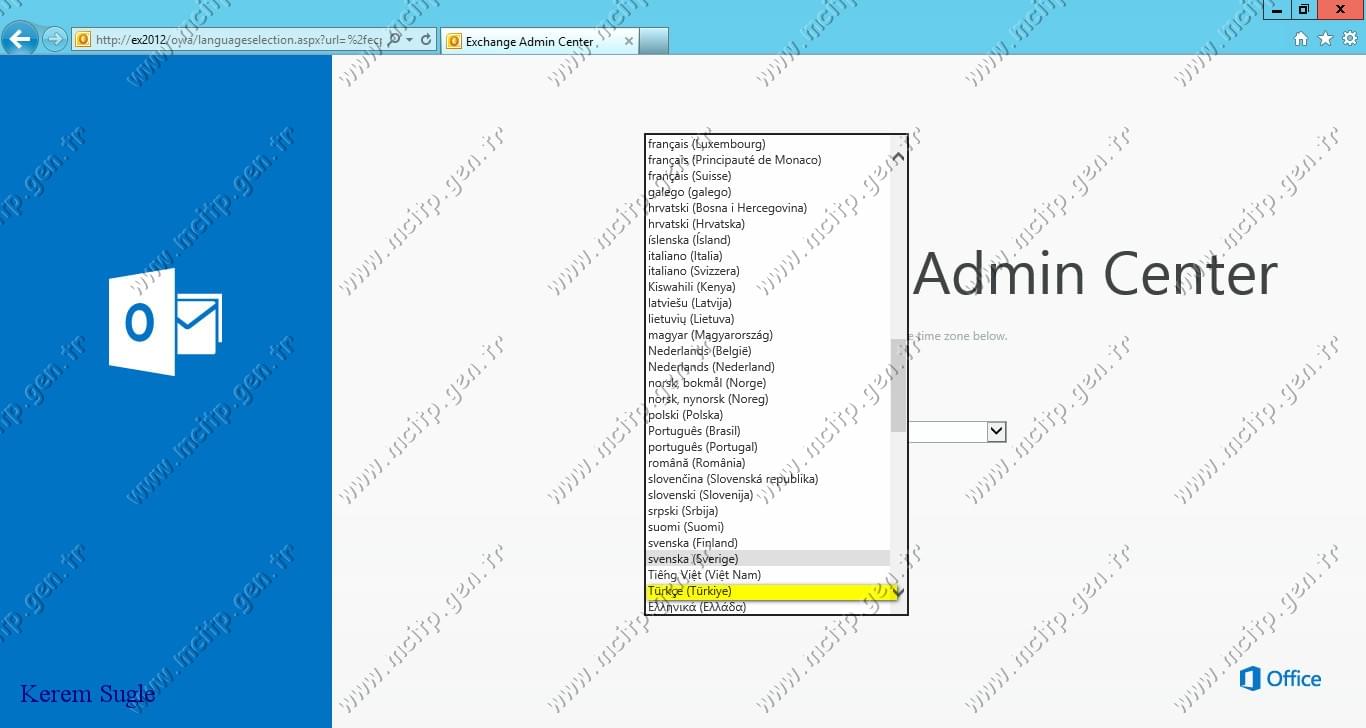Choose română (România) language

(x=768, y=463)
